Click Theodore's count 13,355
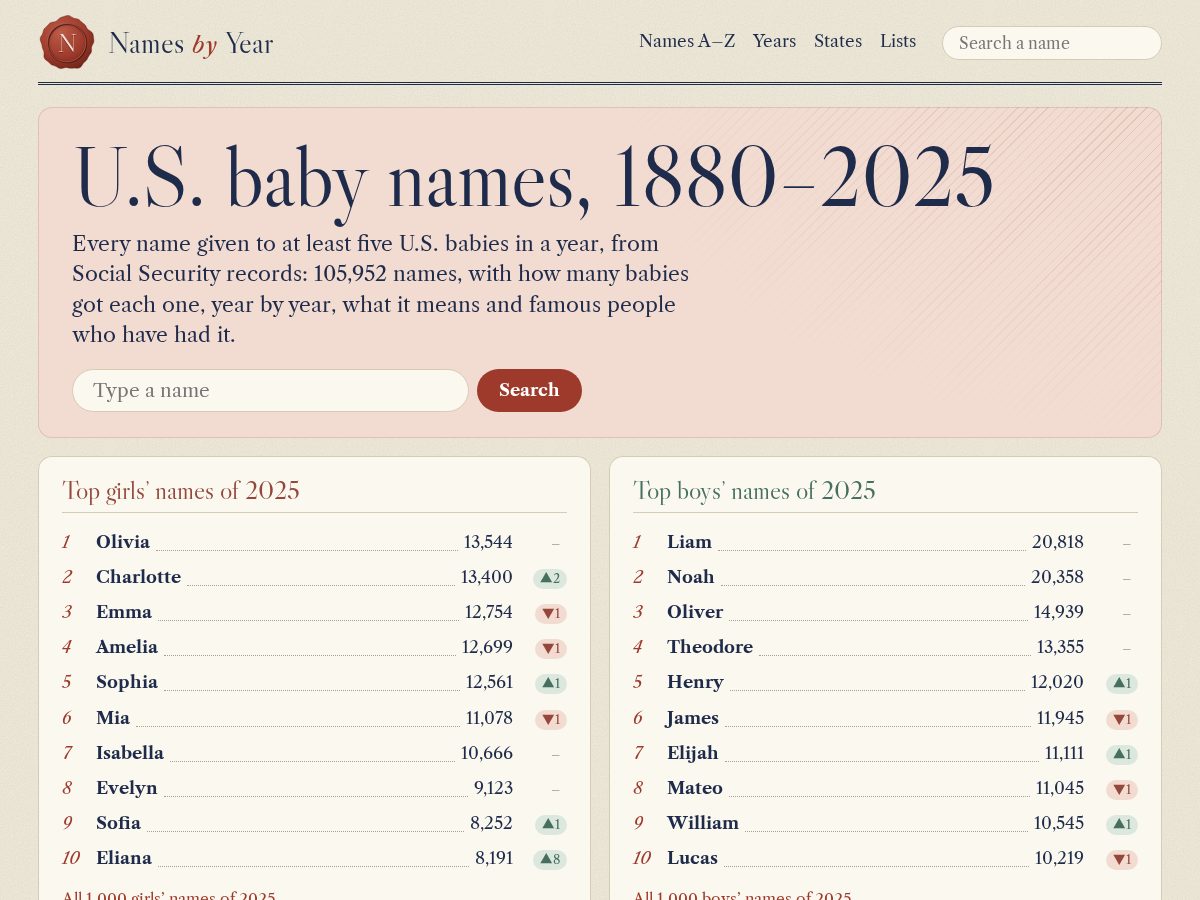 (x=1060, y=647)
